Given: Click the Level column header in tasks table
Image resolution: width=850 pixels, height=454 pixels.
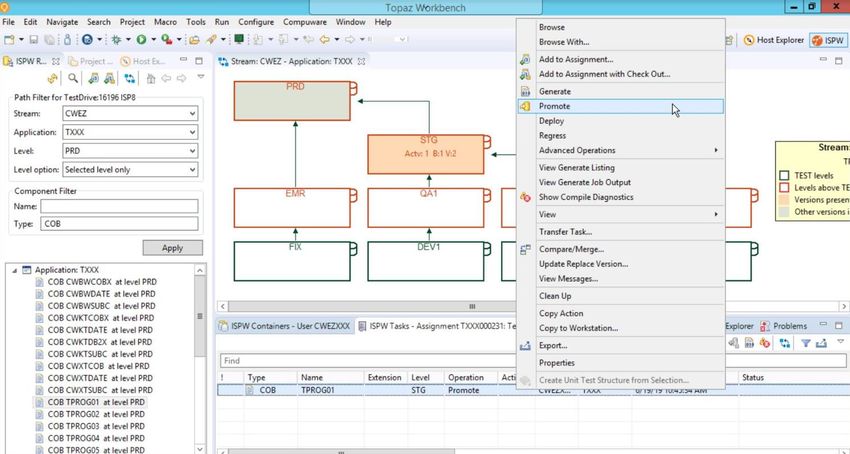Looking at the screenshot, I should pyautogui.click(x=425, y=378).
